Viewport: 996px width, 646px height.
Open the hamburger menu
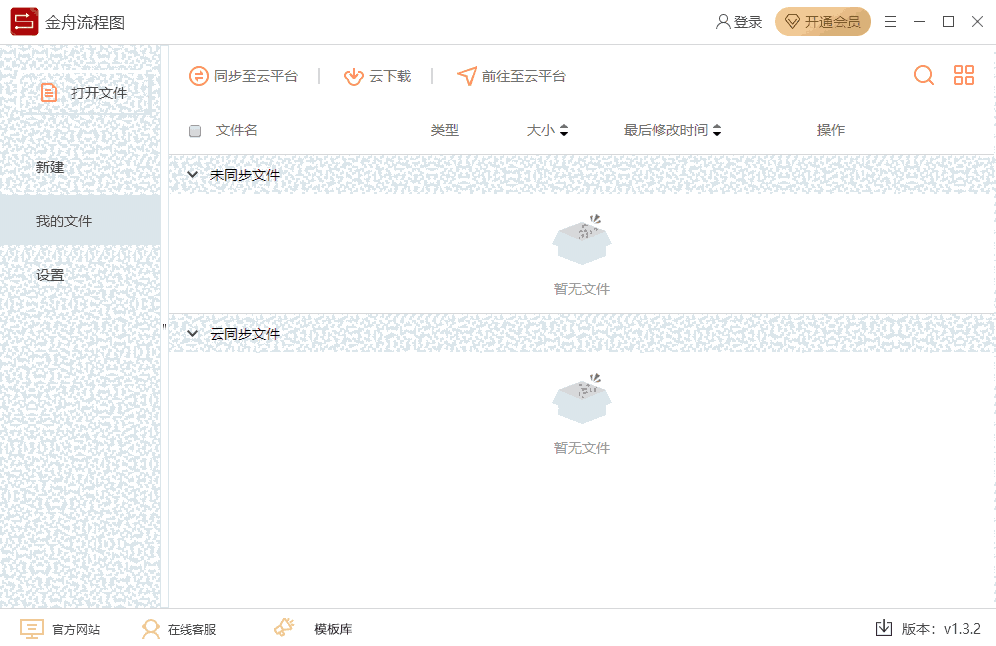[890, 21]
